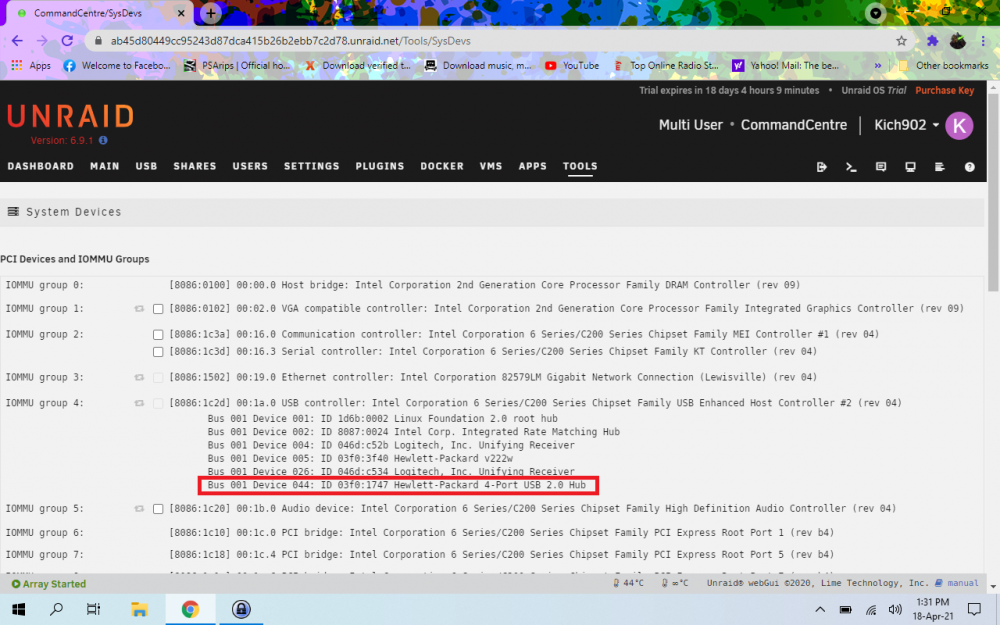Image resolution: width=1000 pixels, height=625 pixels.
Task: Open the VMS page
Action: coord(491,166)
